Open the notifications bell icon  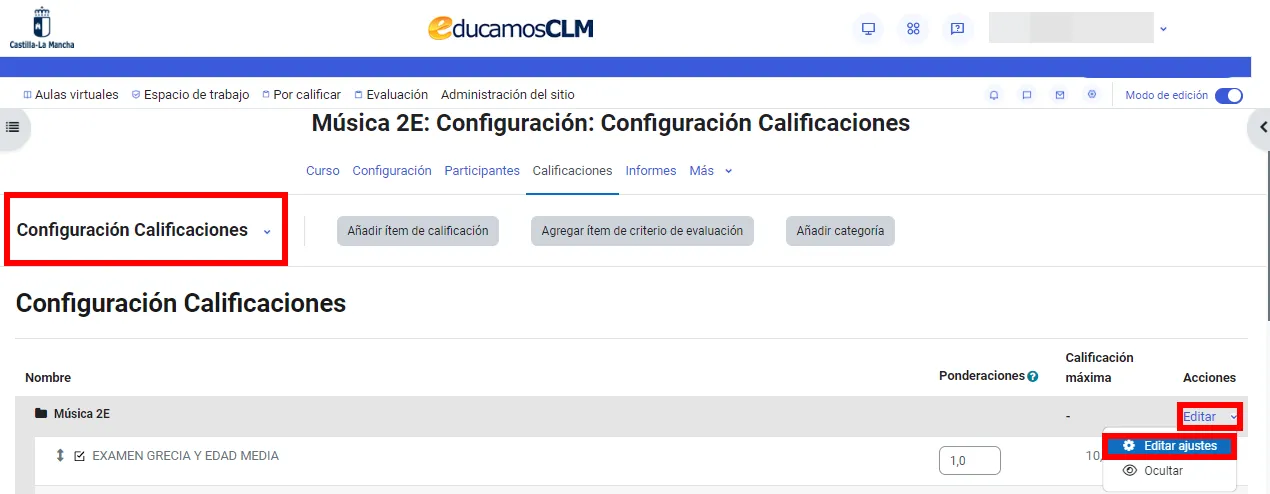994,95
